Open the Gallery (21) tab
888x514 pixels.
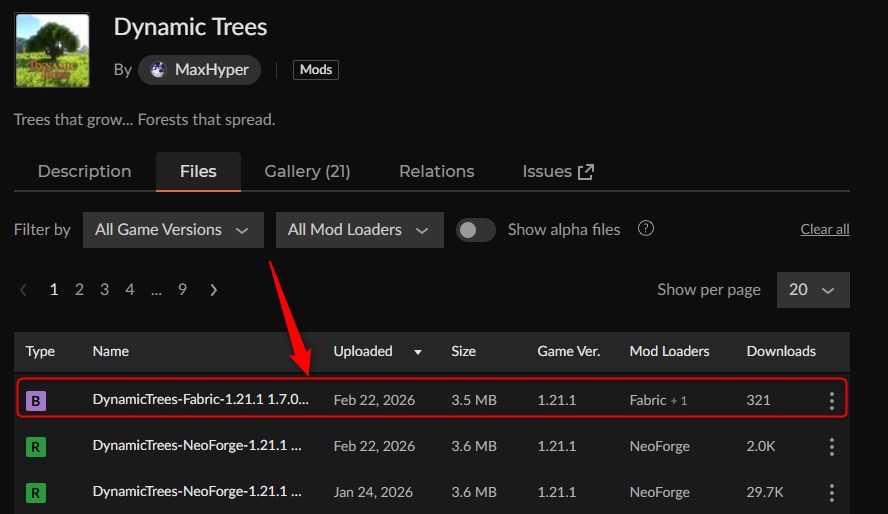[307, 172]
